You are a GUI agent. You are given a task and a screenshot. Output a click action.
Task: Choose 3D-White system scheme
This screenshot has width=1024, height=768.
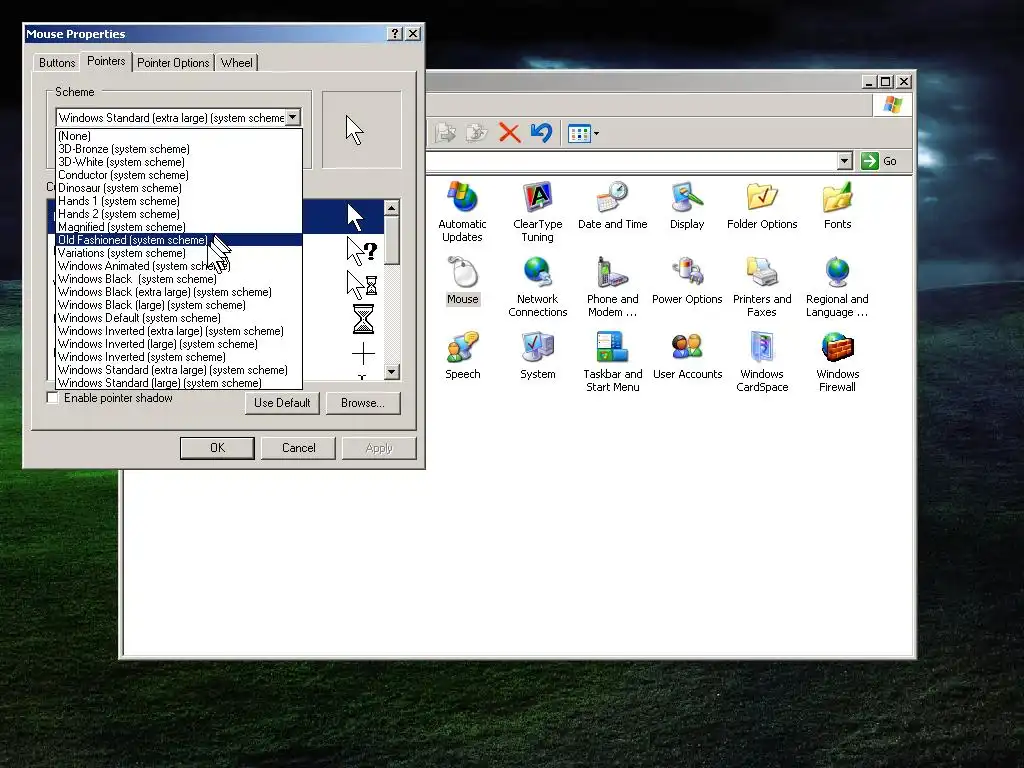click(x=178, y=162)
